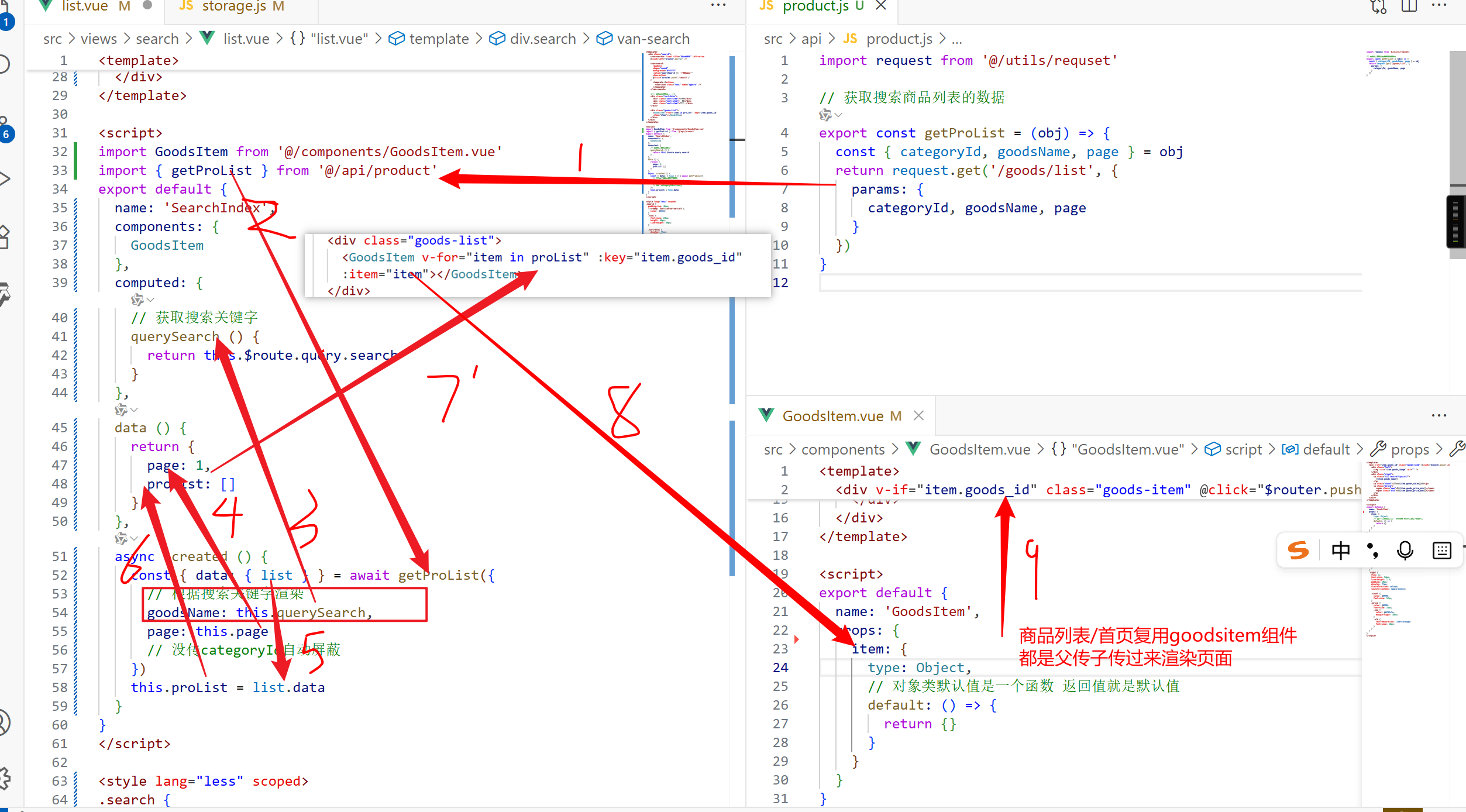Screen dimensions: 1466x812
Task: Click 'van-search' breadcrumb in list.vue
Action: click(653, 39)
